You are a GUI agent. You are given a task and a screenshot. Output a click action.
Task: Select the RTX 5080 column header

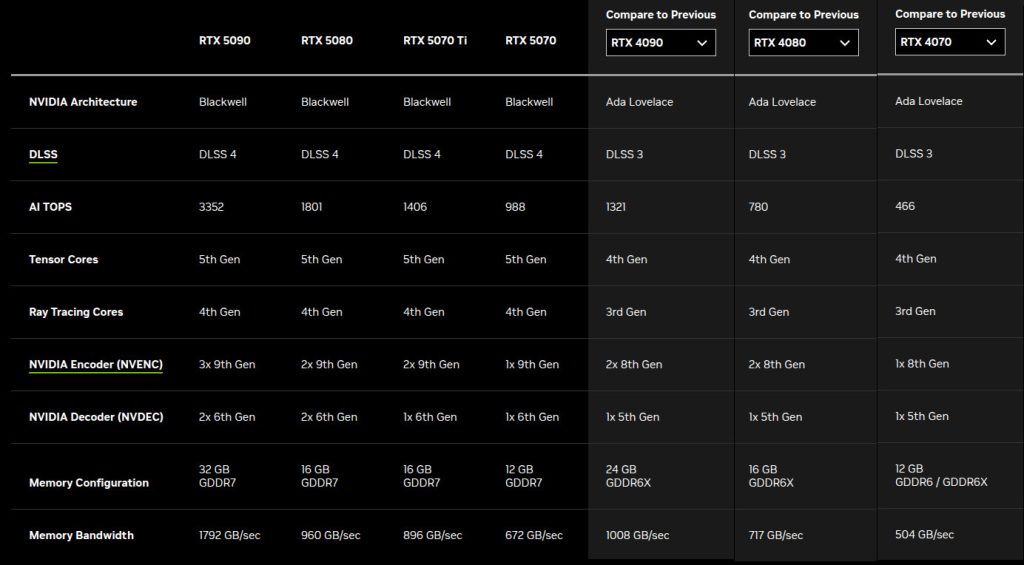(x=327, y=41)
